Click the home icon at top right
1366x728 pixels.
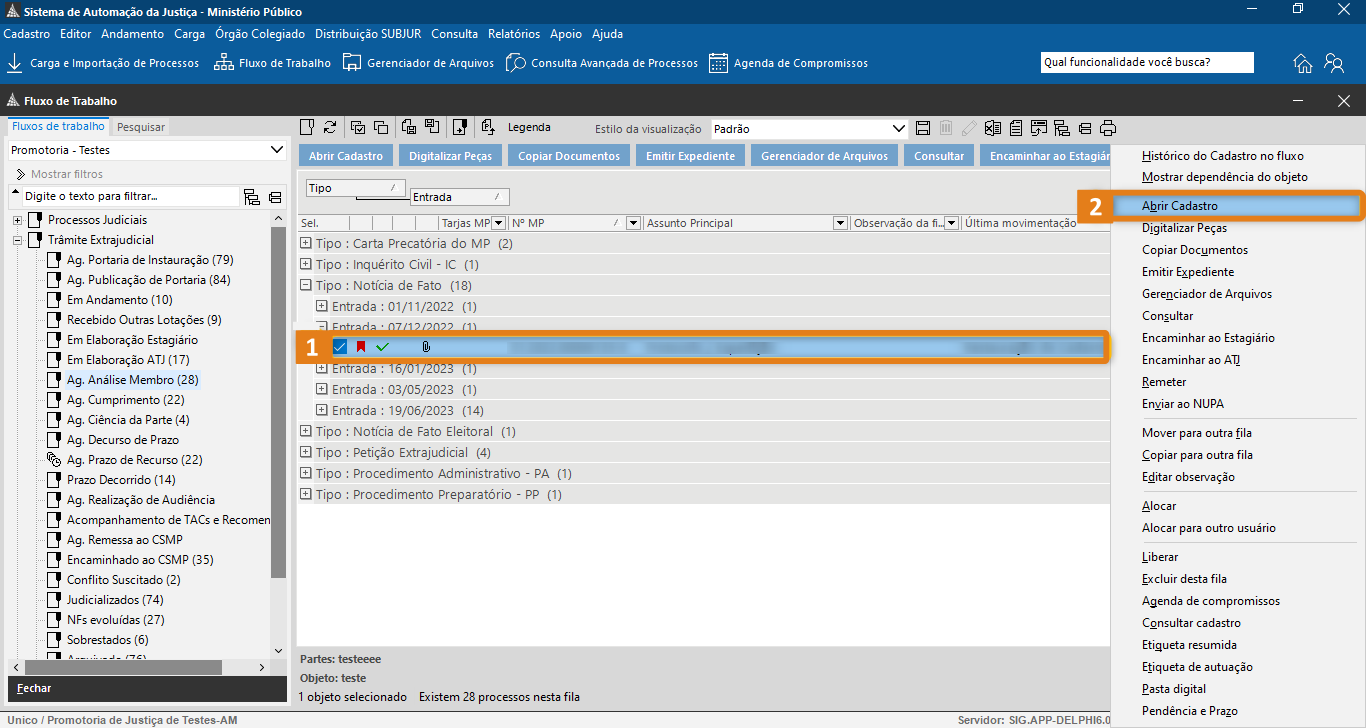[x=1303, y=63]
